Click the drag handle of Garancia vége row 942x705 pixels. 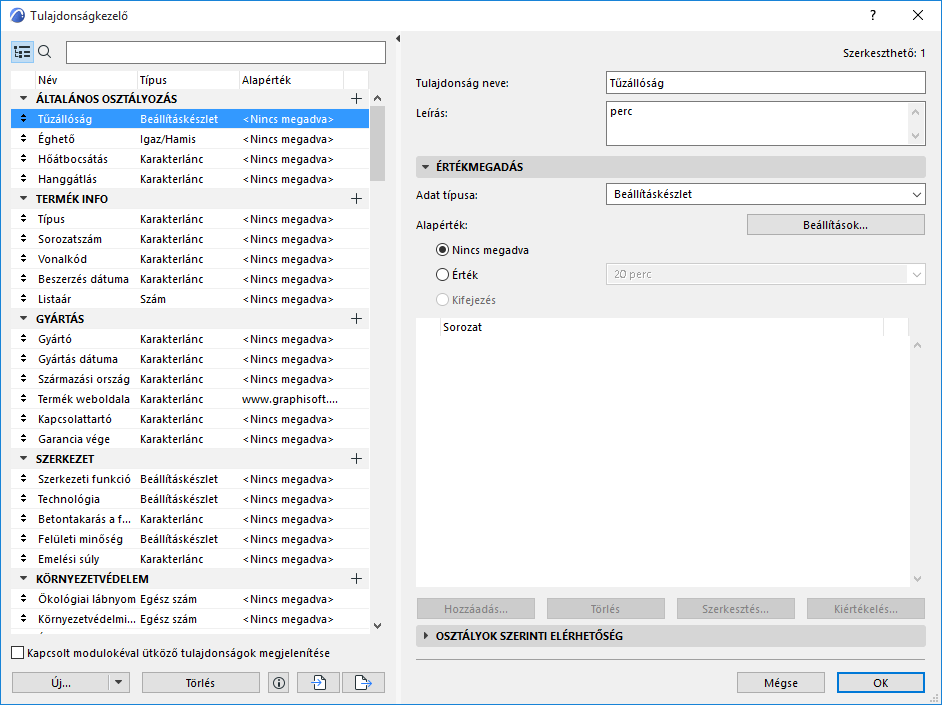tap(23, 439)
